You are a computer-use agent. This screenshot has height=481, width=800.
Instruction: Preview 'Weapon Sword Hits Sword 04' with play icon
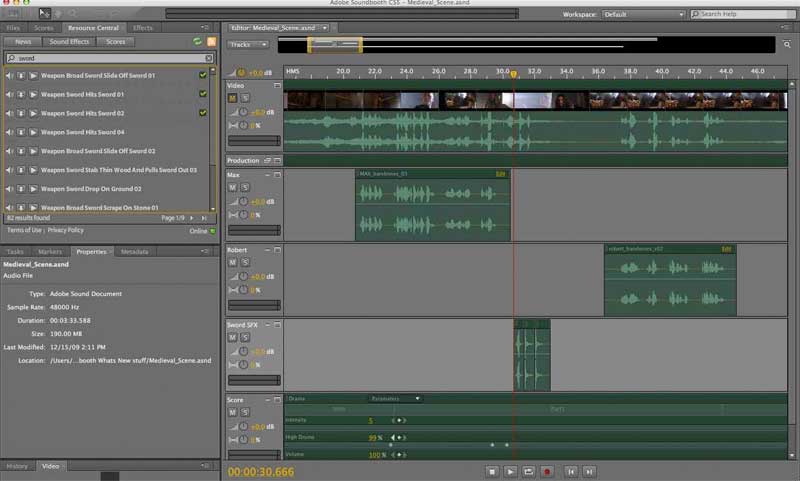pyautogui.click(x=33, y=132)
